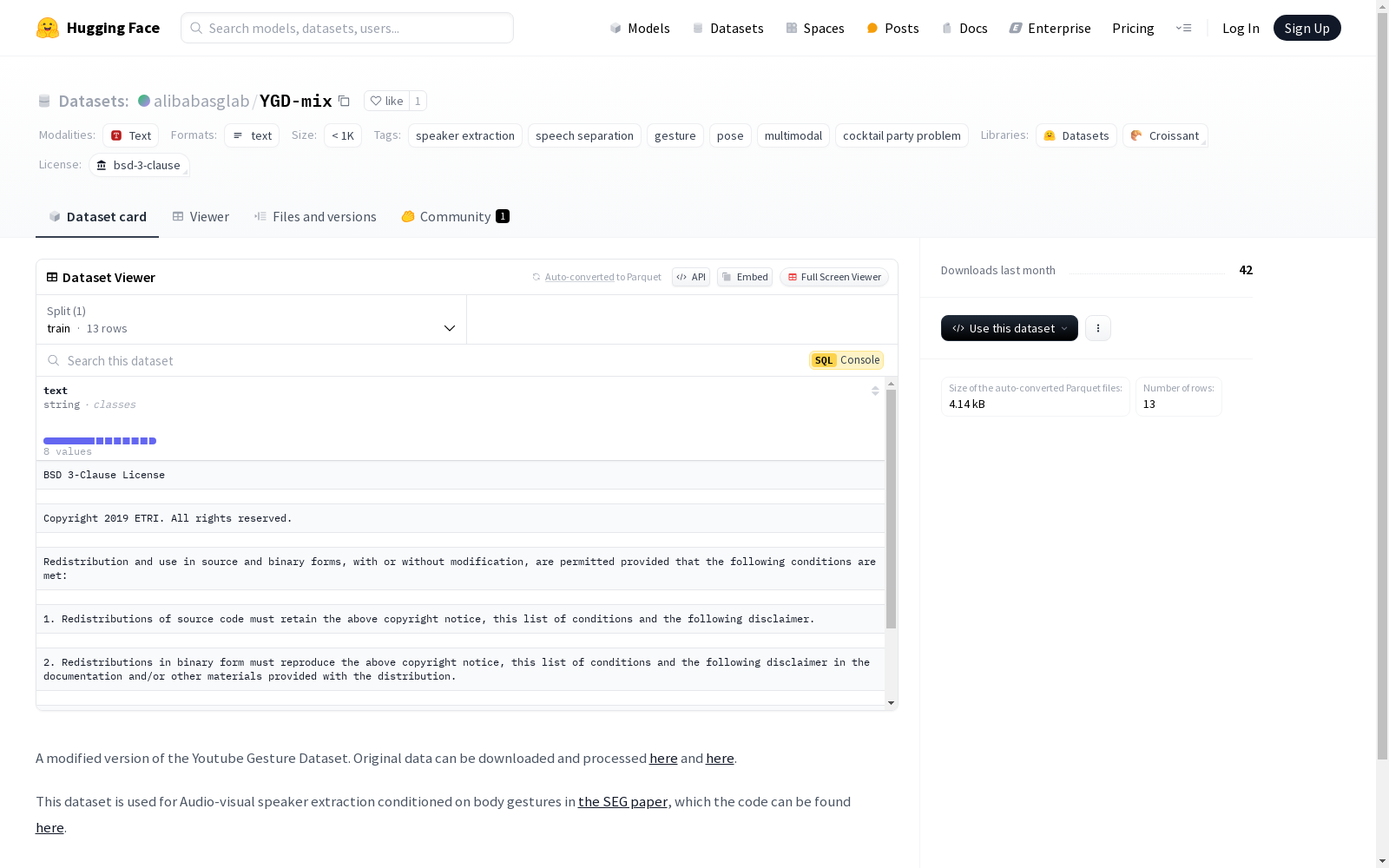The width and height of the screenshot is (1389, 868).
Task: Click Log In
Action: 1241,28
